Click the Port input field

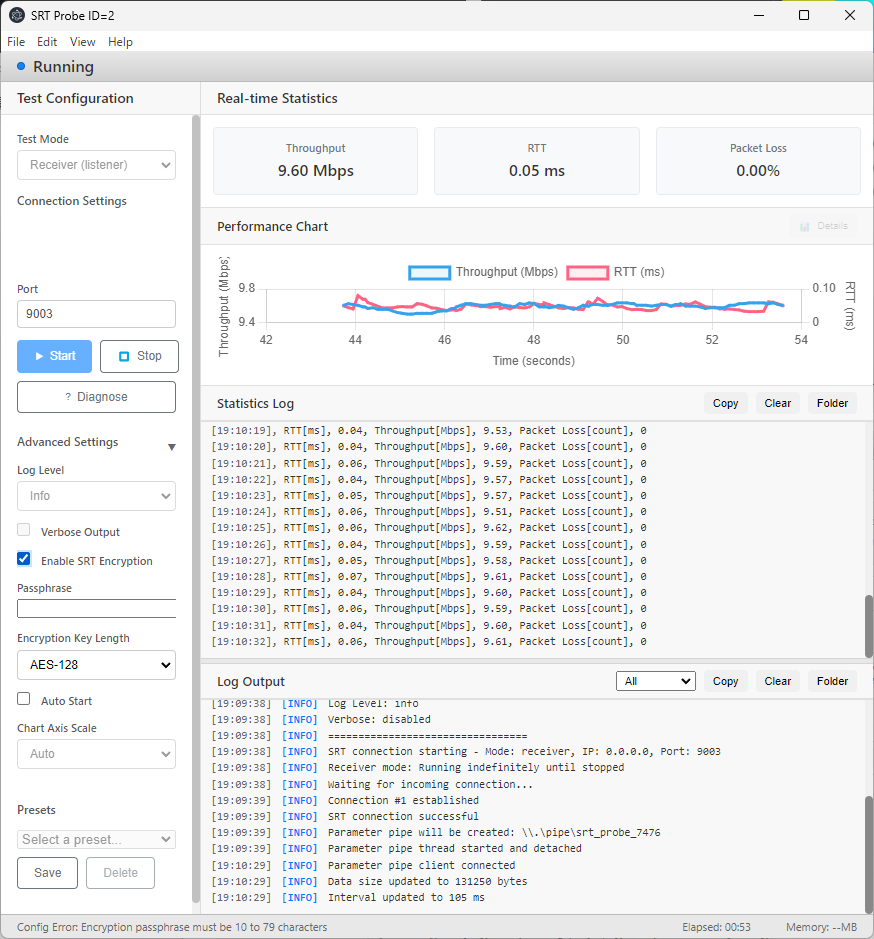click(96, 314)
